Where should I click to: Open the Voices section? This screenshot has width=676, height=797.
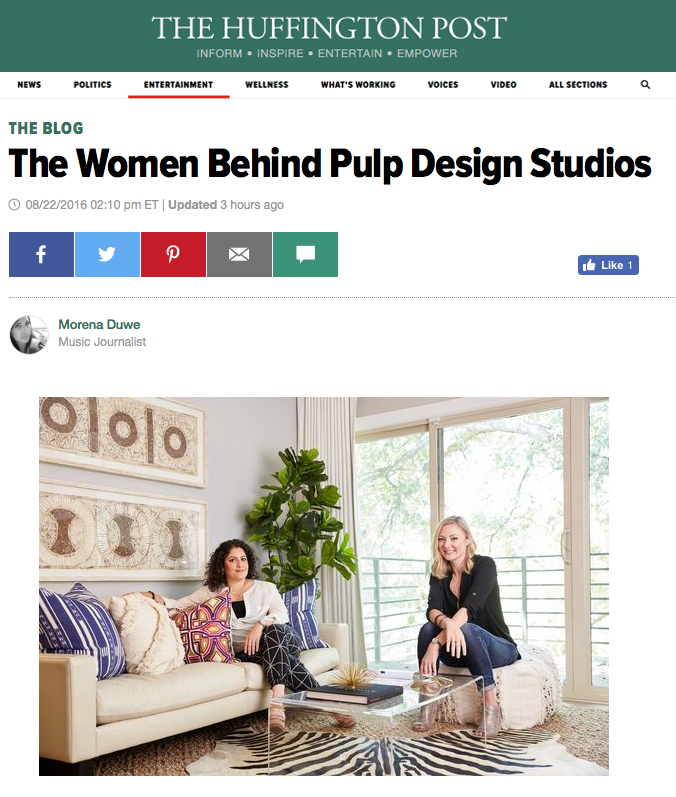[443, 85]
